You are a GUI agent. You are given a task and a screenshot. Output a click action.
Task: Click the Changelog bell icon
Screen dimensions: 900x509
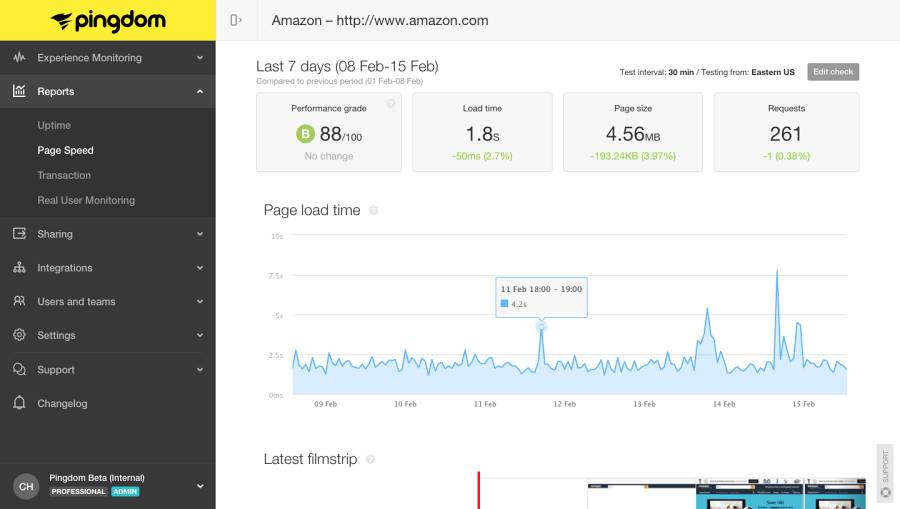[20, 403]
